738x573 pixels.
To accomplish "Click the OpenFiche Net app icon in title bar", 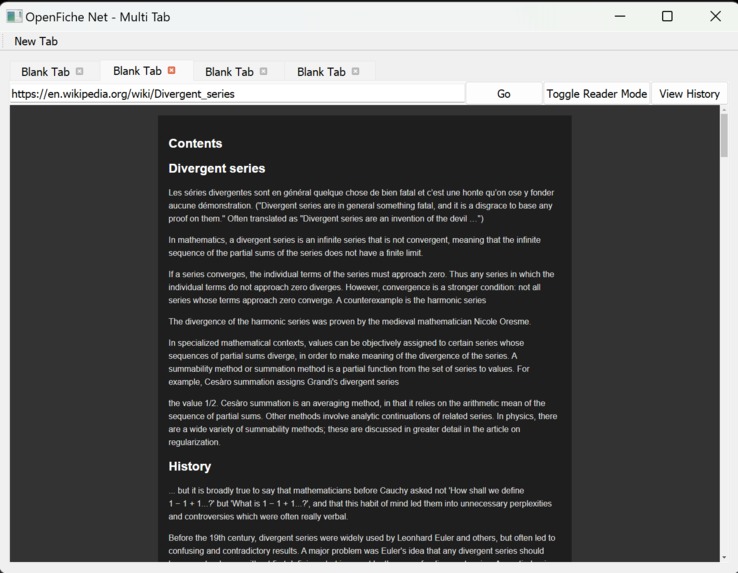I will (x=14, y=16).
